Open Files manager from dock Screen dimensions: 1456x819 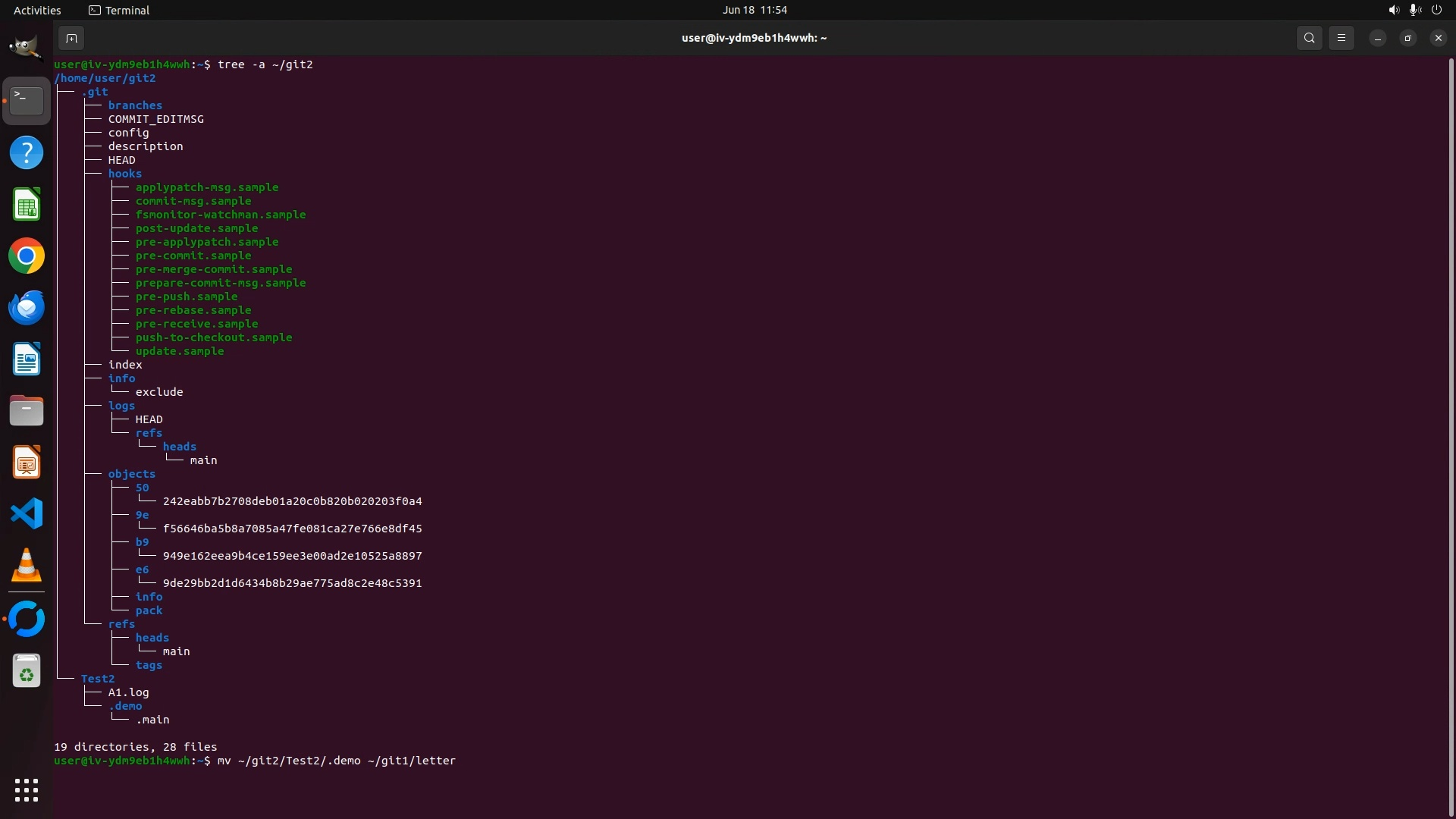tap(27, 411)
